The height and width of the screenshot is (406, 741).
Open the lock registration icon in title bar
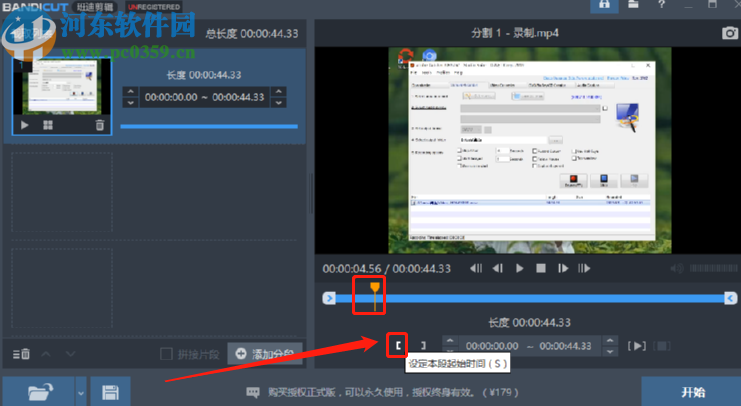(x=604, y=5)
